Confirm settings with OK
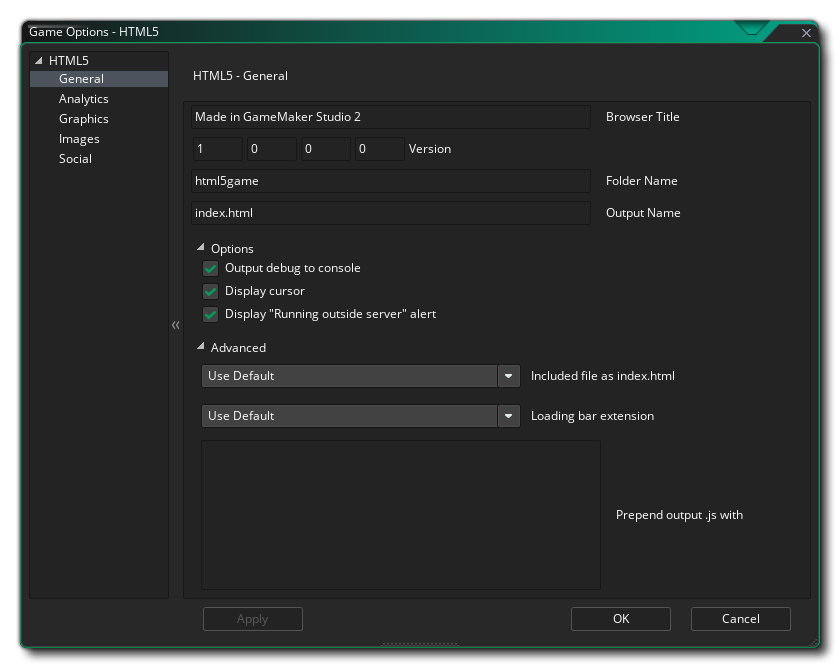The width and height of the screenshot is (840, 668). tap(620, 618)
